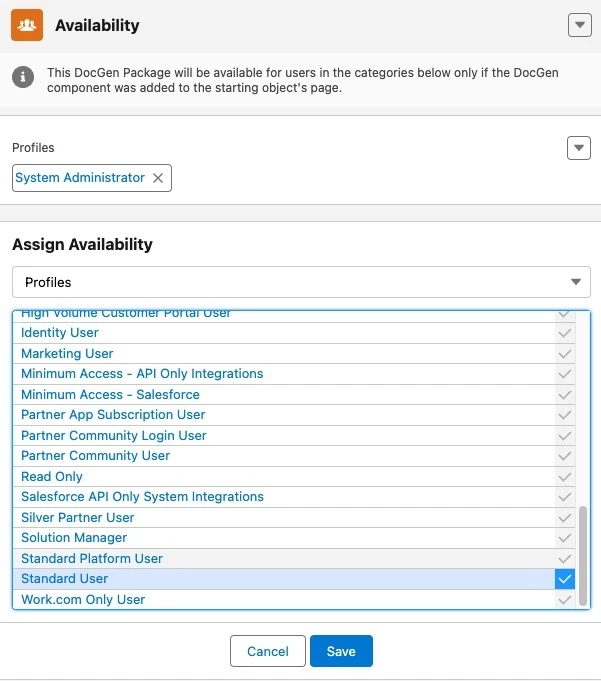Toggle check for Standard Platform User
The height and width of the screenshot is (681, 601).
click(x=565, y=559)
